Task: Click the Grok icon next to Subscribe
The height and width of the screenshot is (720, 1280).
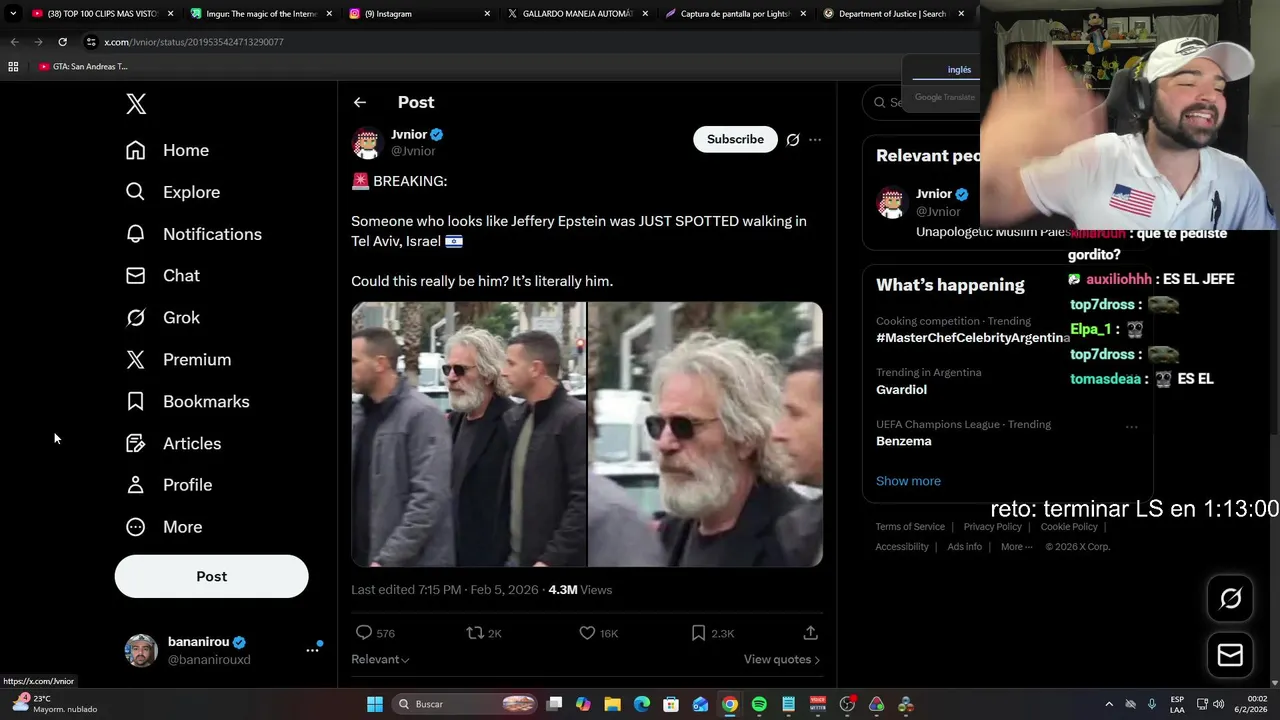Action: click(793, 140)
